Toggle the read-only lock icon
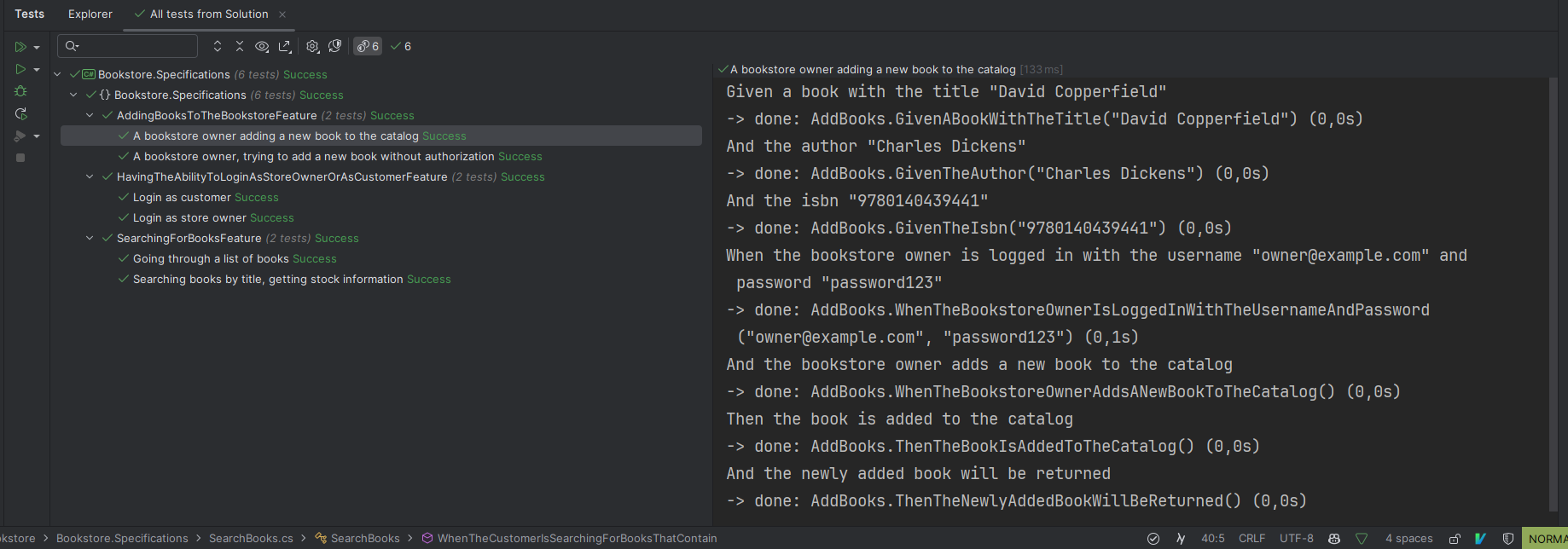 pyautogui.click(x=1455, y=539)
